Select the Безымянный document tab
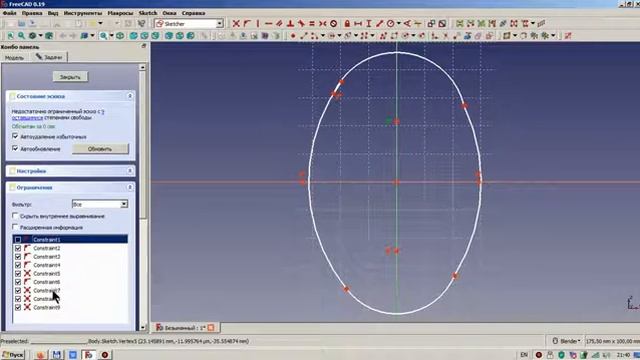This screenshot has width=640, height=360. [x=185, y=327]
